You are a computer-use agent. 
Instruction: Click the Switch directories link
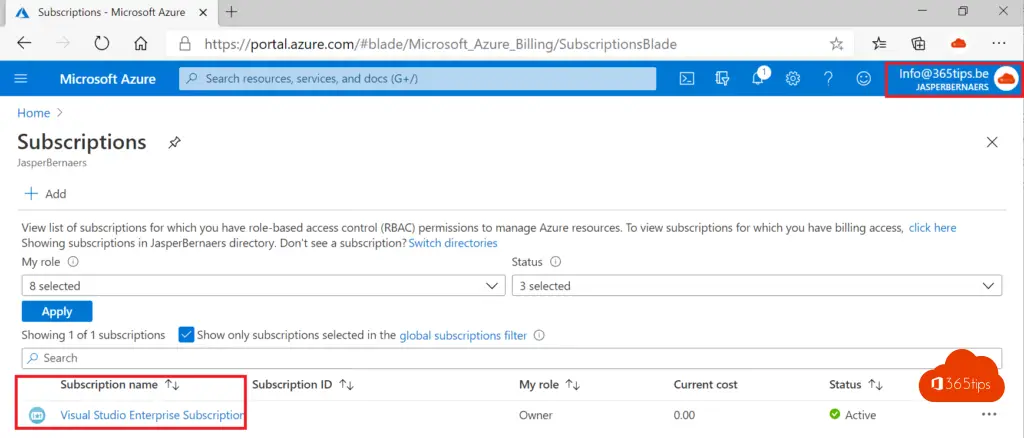(453, 243)
